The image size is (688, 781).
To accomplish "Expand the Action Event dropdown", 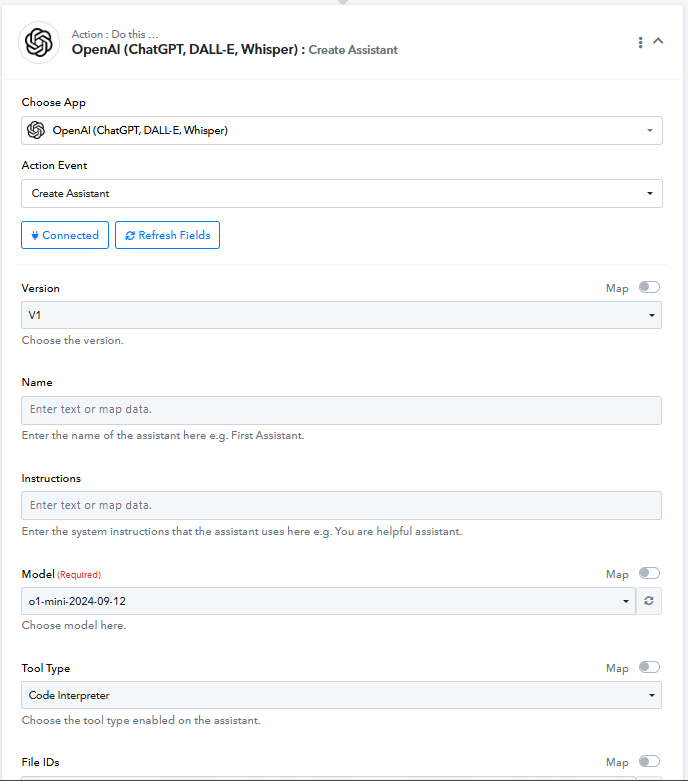I will 342,193.
